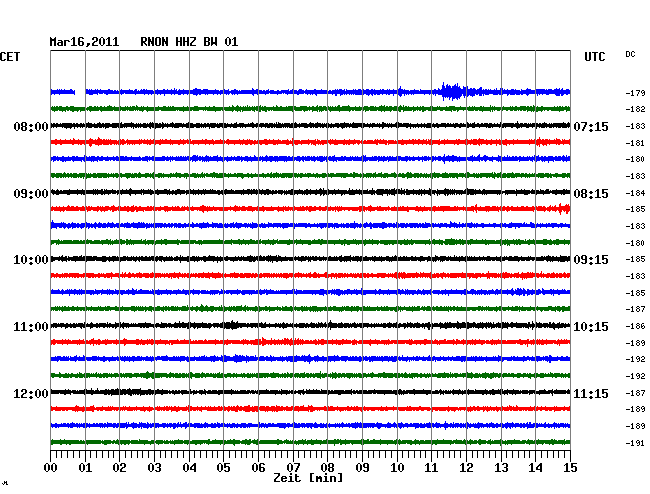Select the DC value -182
Viewport: 650px width, 494px height.
635,109
